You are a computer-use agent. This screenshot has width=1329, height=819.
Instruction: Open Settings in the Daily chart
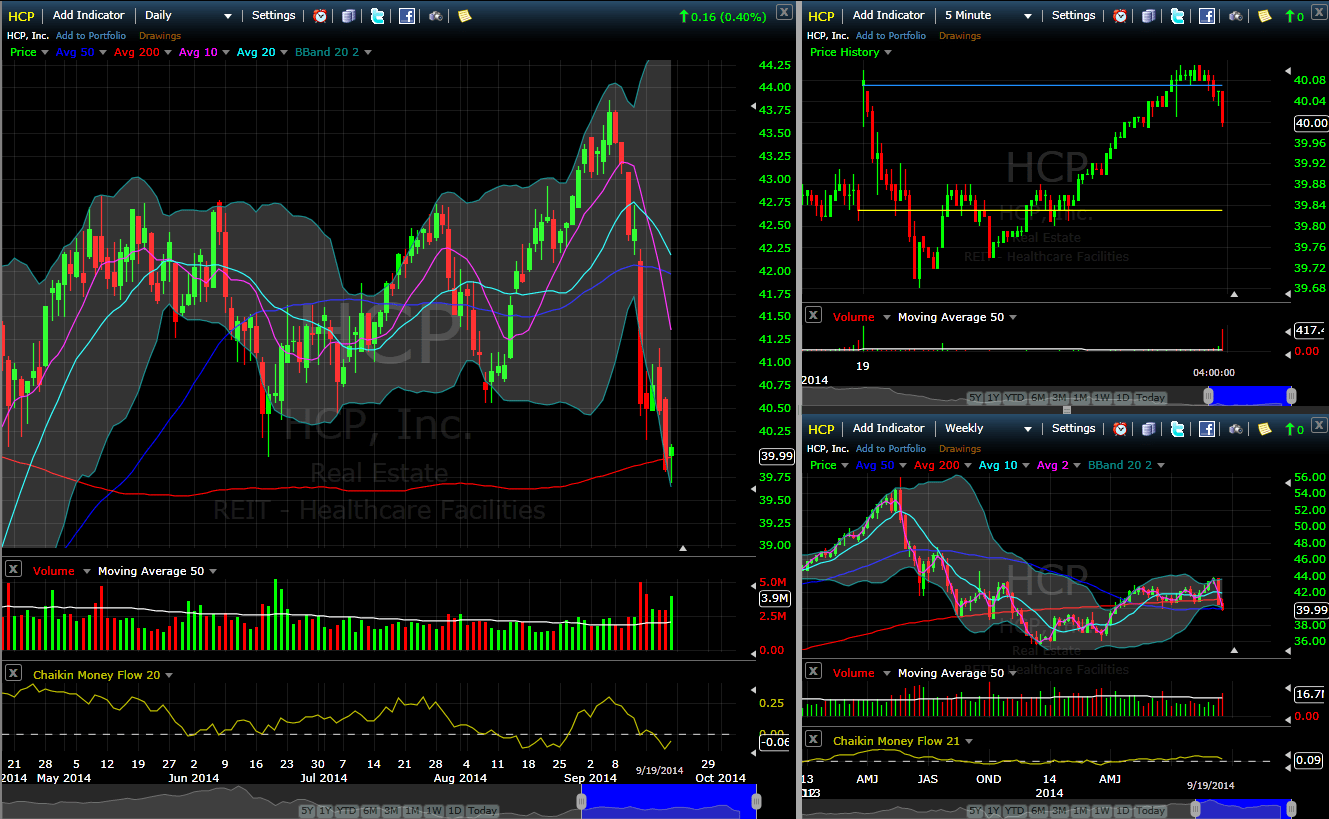coord(273,16)
